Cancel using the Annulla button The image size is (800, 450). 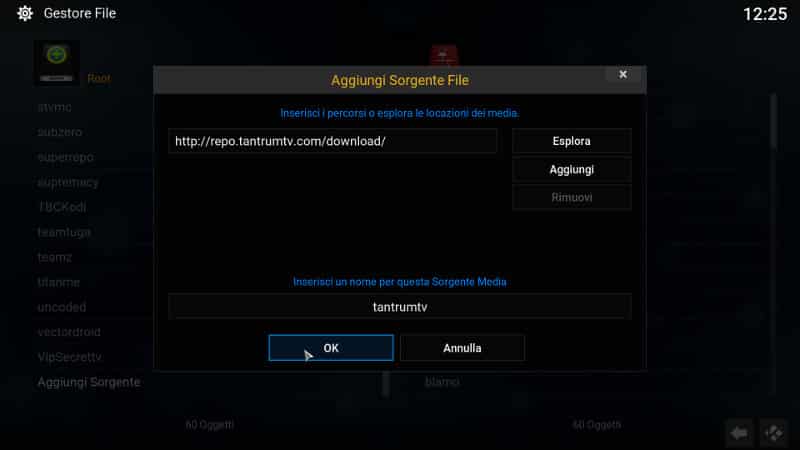pyautogui.click(x=462, y=348)
